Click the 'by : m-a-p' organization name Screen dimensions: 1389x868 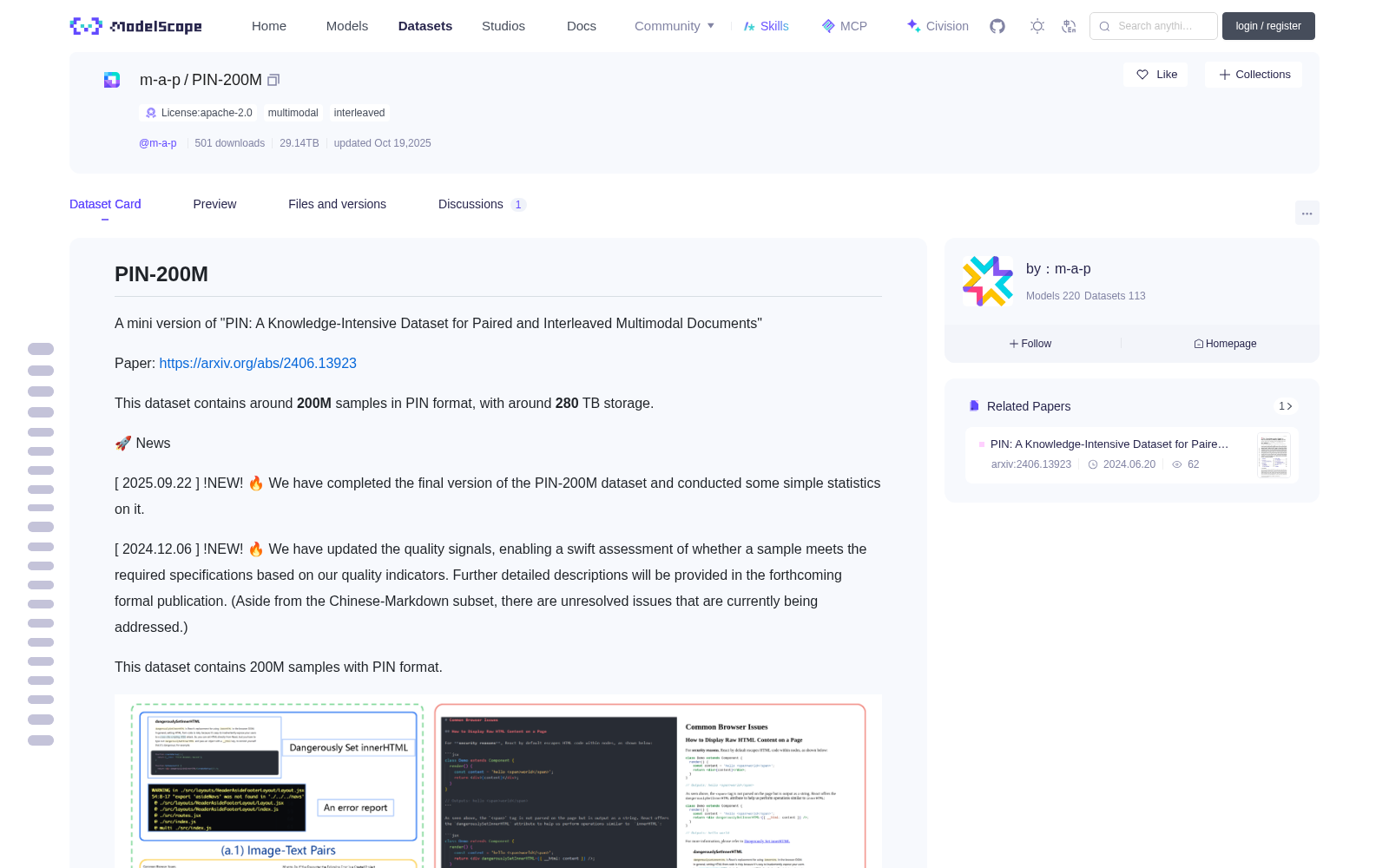coord(1058,269)
